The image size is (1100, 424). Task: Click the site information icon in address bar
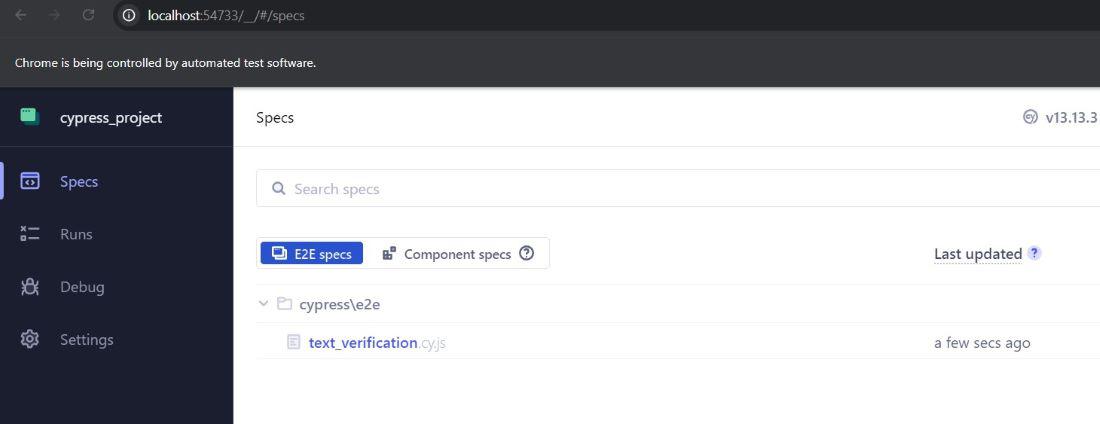[x=128, y=15]
